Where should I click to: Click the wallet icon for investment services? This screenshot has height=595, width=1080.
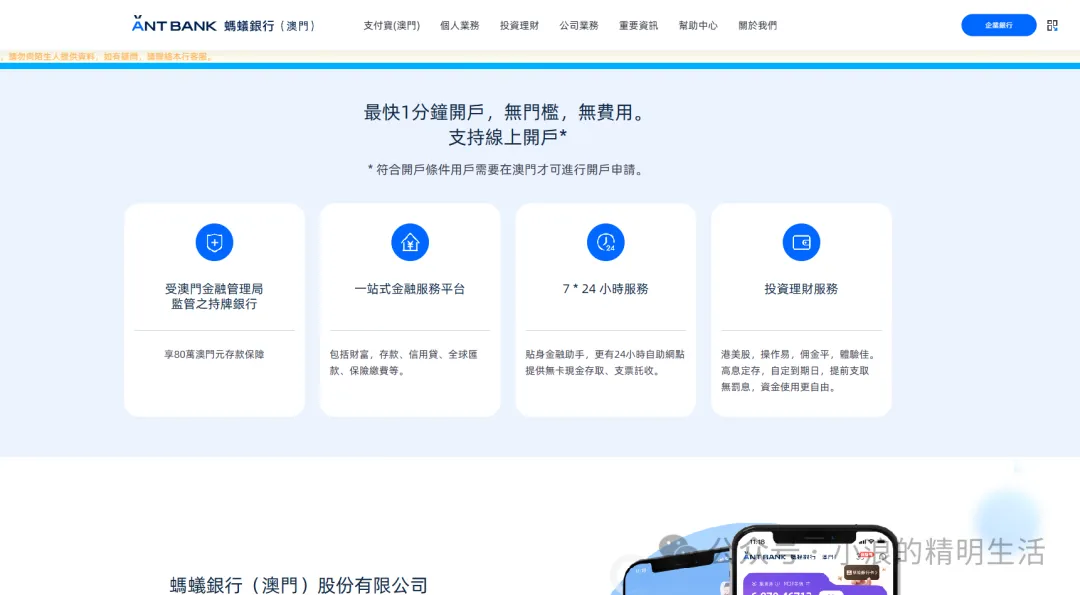pos(801,242)
